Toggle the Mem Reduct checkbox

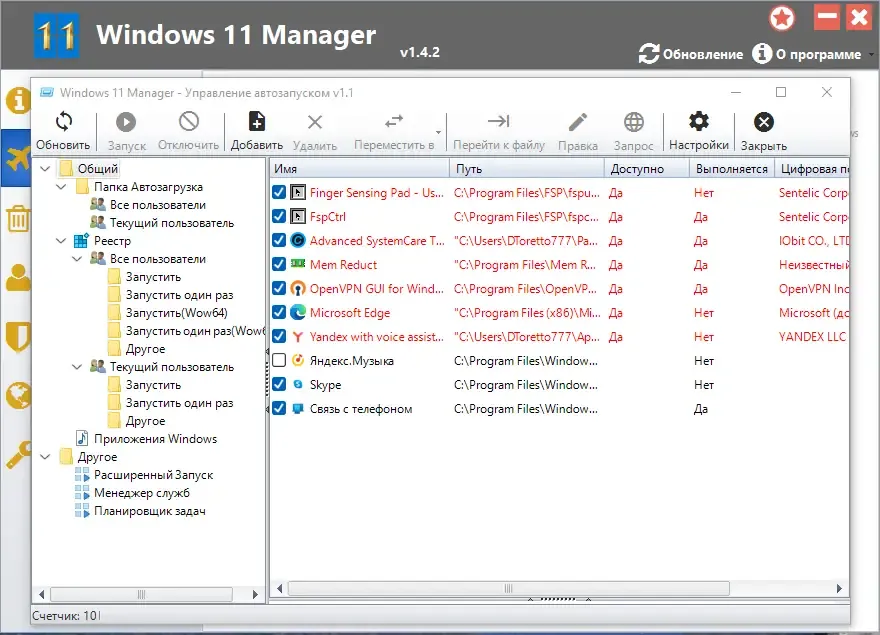(x=279, y=264)
